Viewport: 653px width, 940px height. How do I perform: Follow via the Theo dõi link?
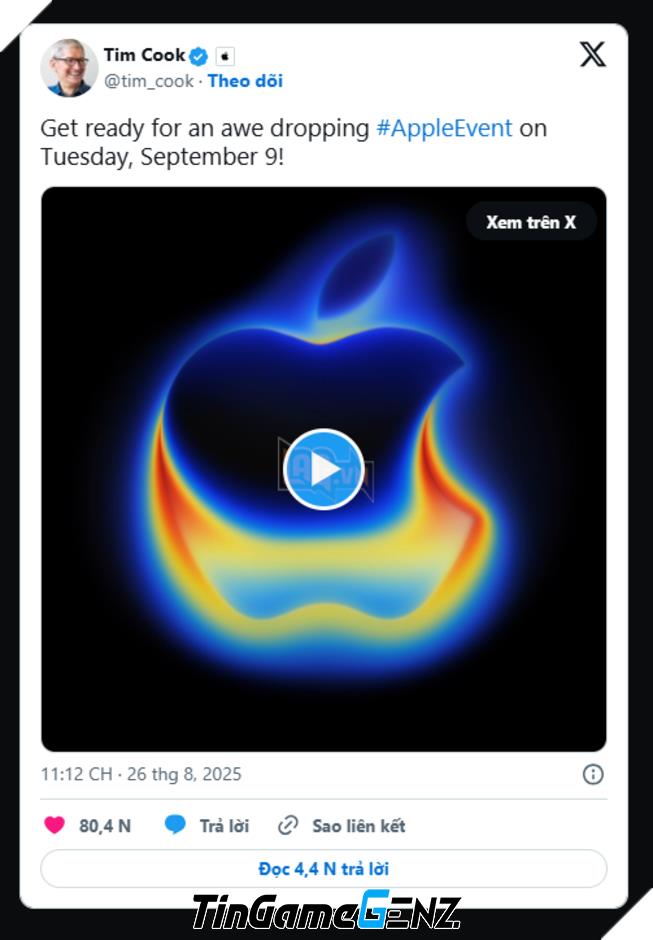(x=245, y=81)
